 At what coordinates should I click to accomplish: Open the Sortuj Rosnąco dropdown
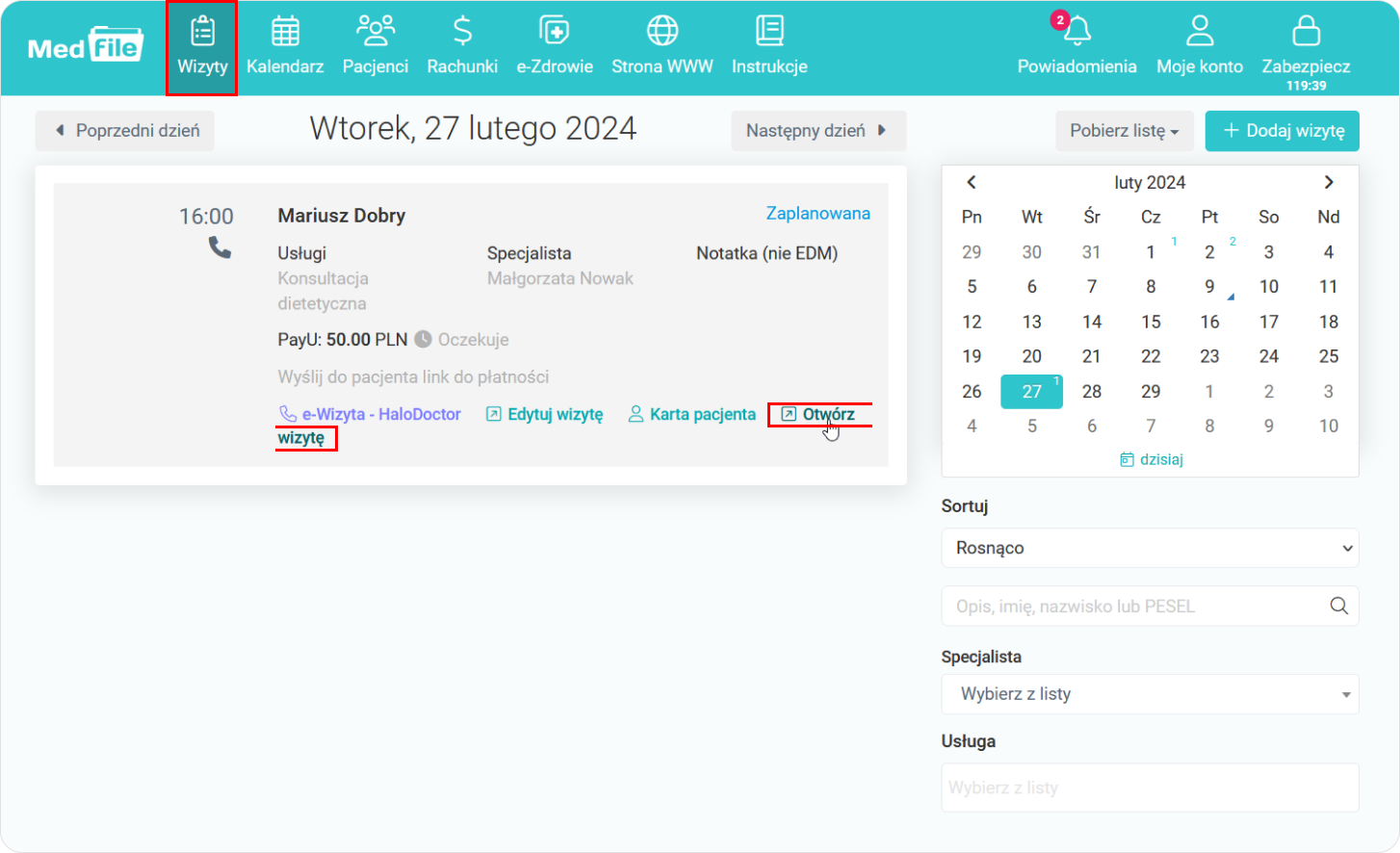(x=1150, y=548)
